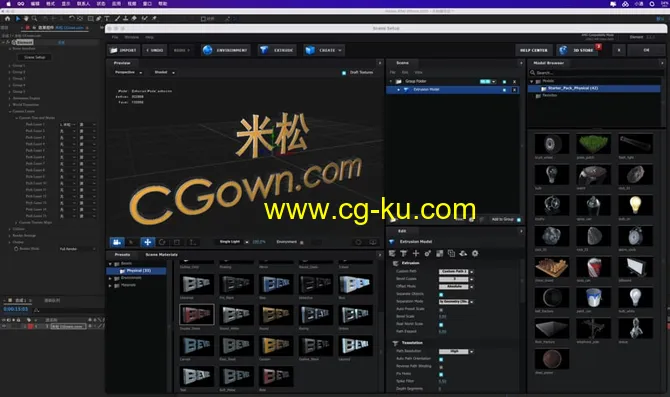Click the Model Browser search field
The image size is (670, 397).
point(596,73)
